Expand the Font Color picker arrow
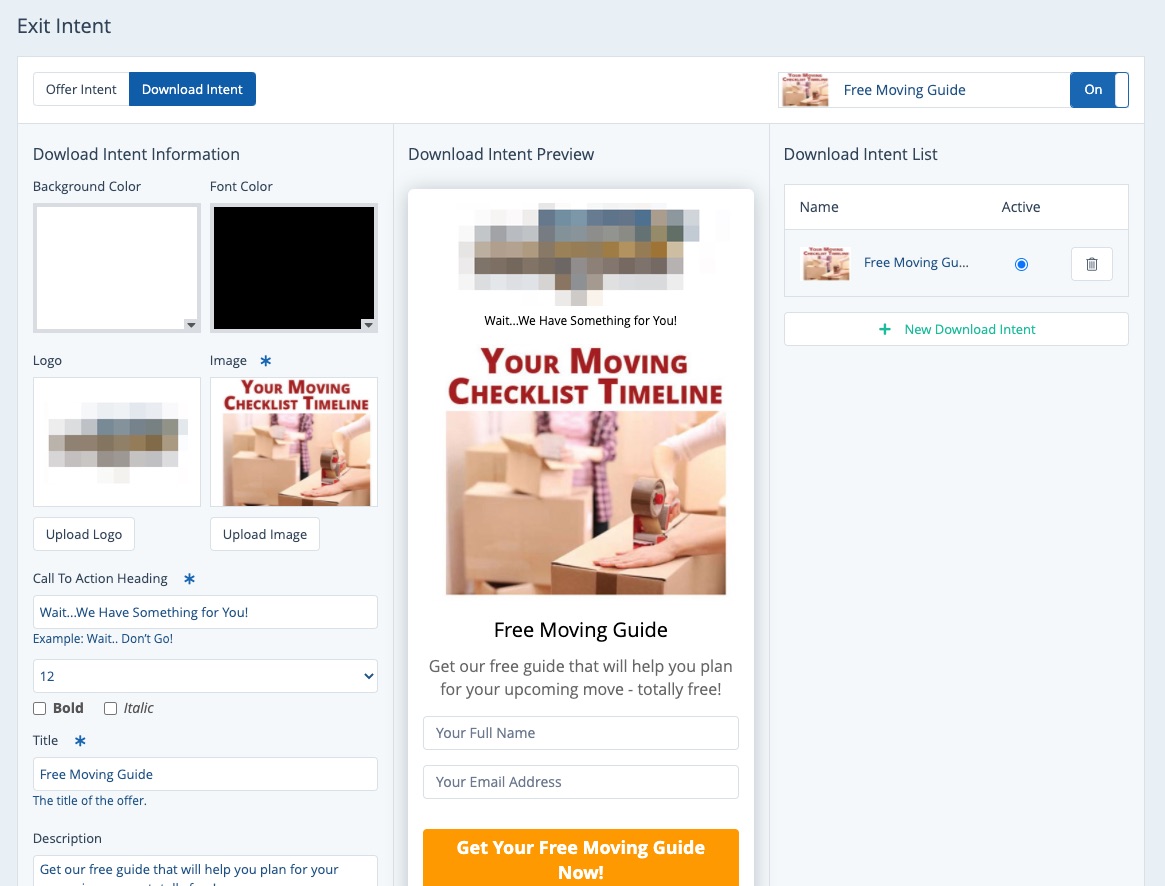This screenshot has width=1165, height=886. coord(367,324)
